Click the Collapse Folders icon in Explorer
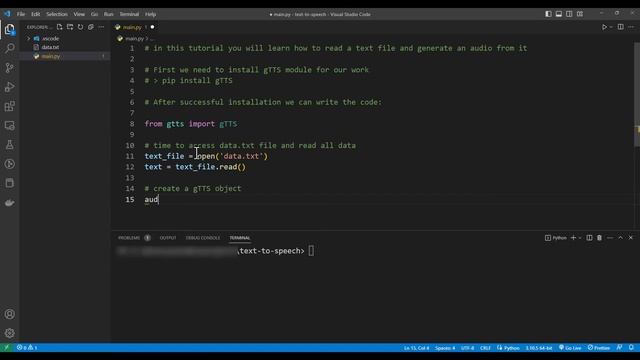Viewport: 640px width, 360px height. pos(91,27)
